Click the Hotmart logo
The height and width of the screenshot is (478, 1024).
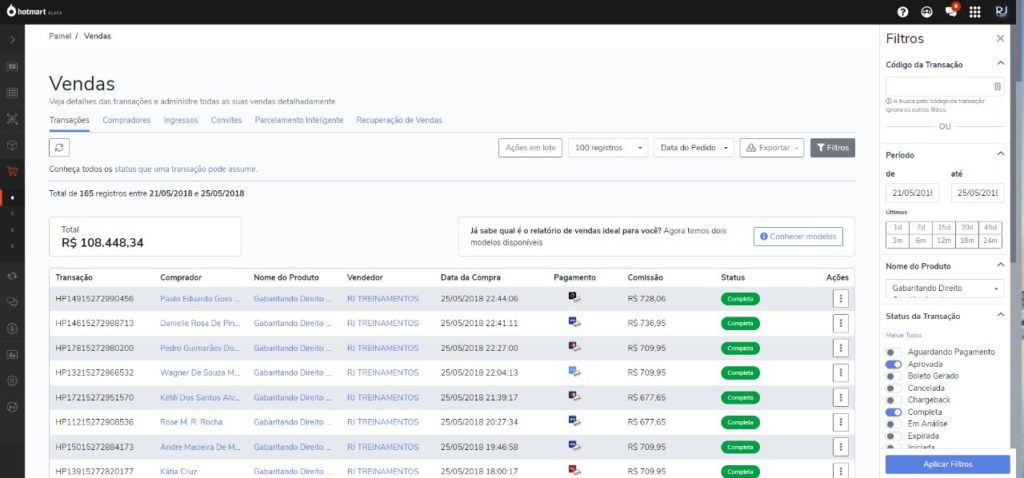34,11
